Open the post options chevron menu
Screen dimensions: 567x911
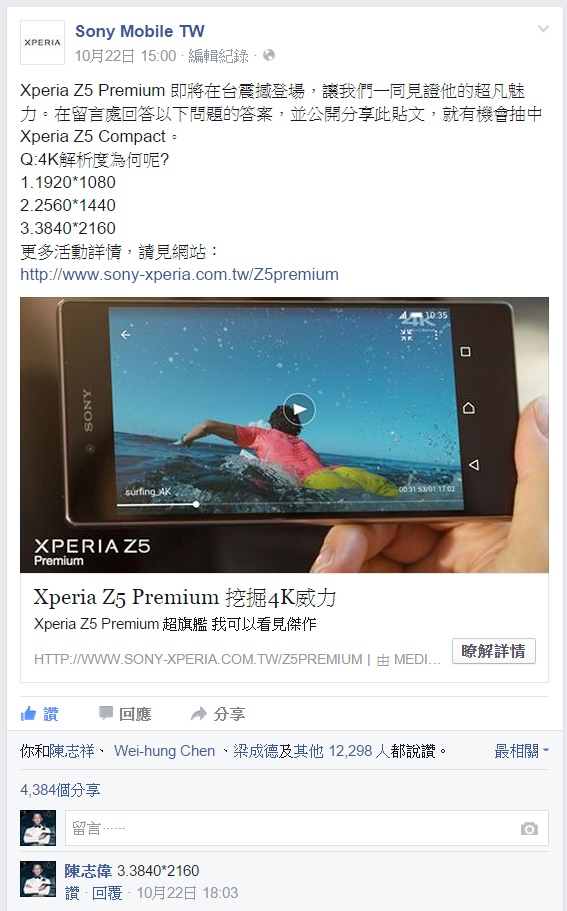(543, 28)
